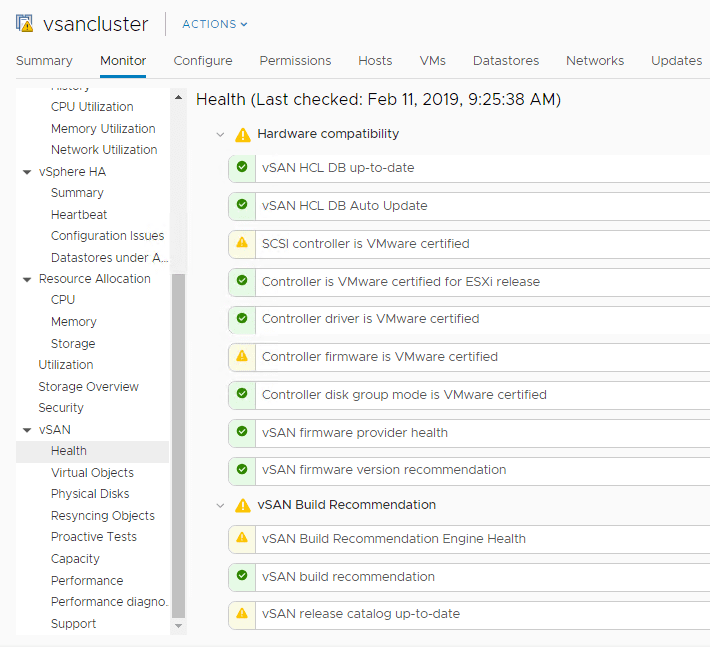Viewport: 710px width, 647px height.
Task: Switch to the VMs tab
Action: [x=432, y=61]
